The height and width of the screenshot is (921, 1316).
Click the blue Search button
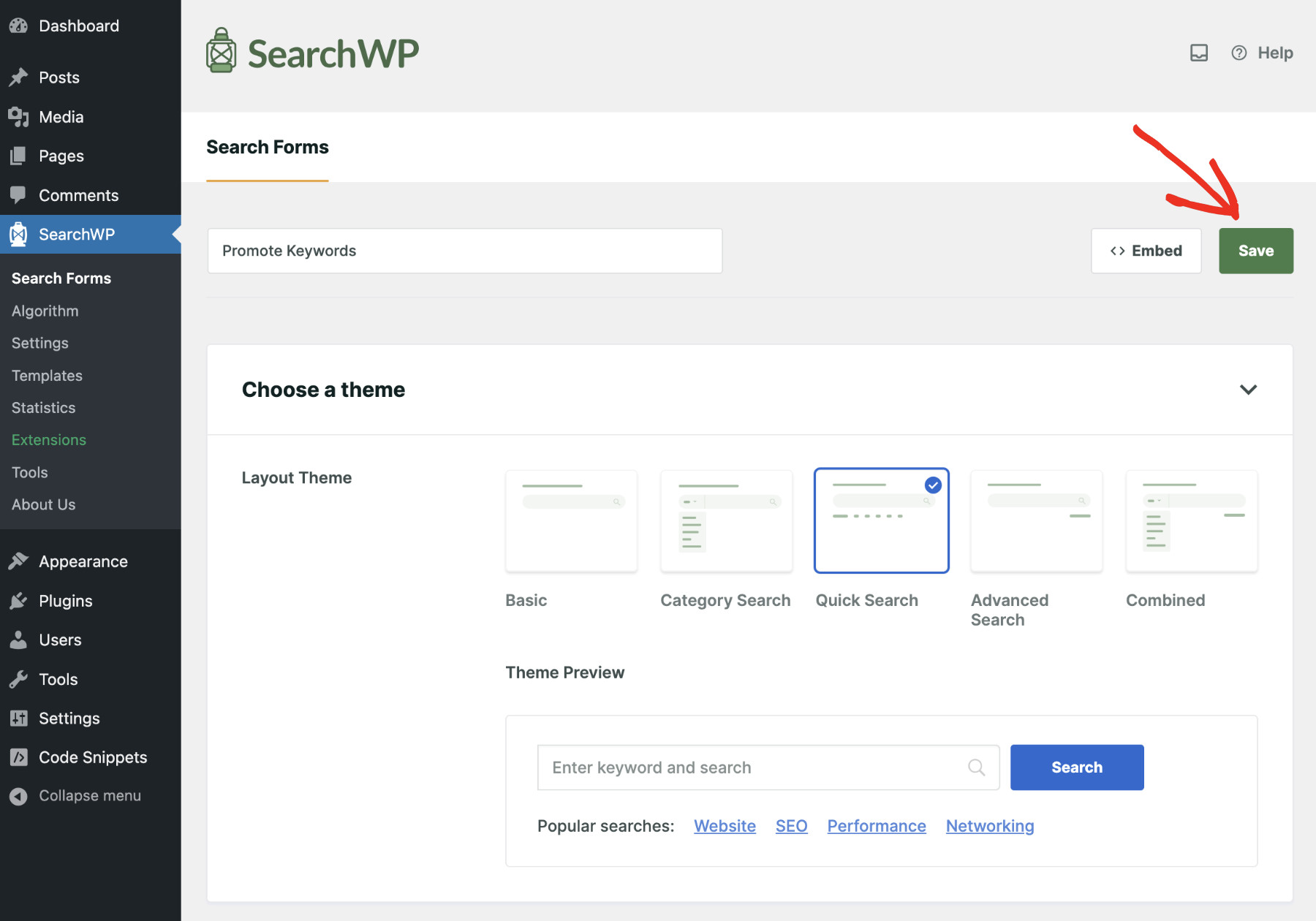pos(1077,767)
